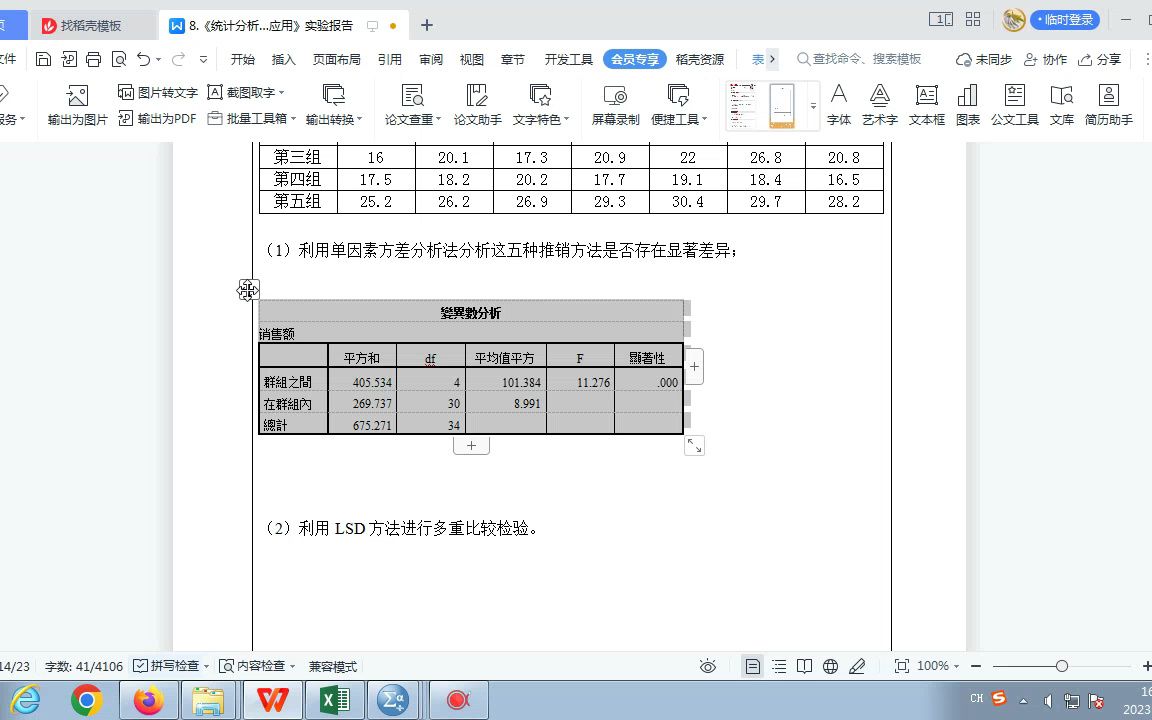Insert 艺术字 WordArt
This screenshot has width=1152, height=720.
coord(879,103)
